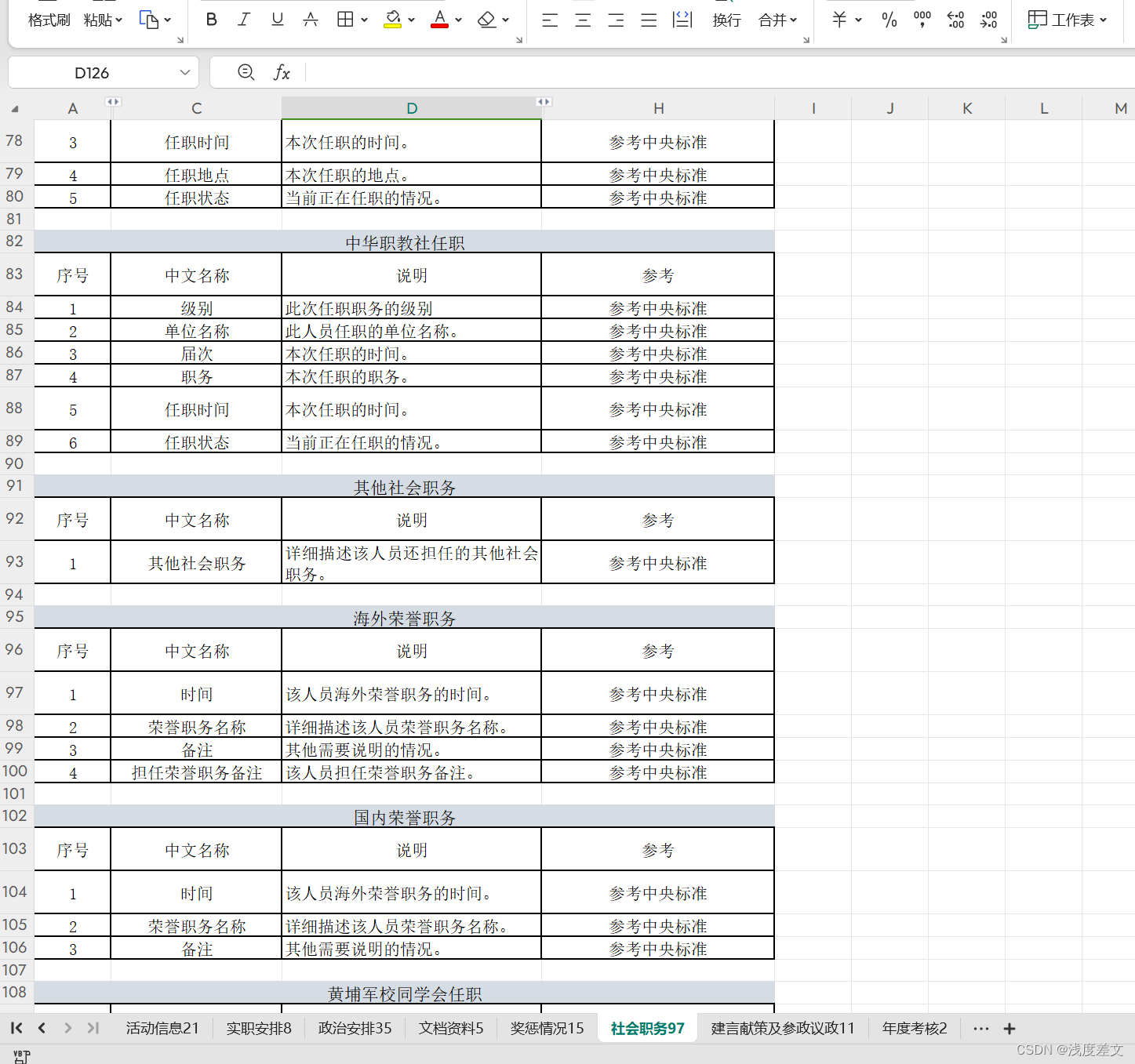Image resolution: width=1135 pixels, height=1064 pixels.
Task: Toggle strikethrough formatting
Action: pyautogui.click(x=311, y=20)
